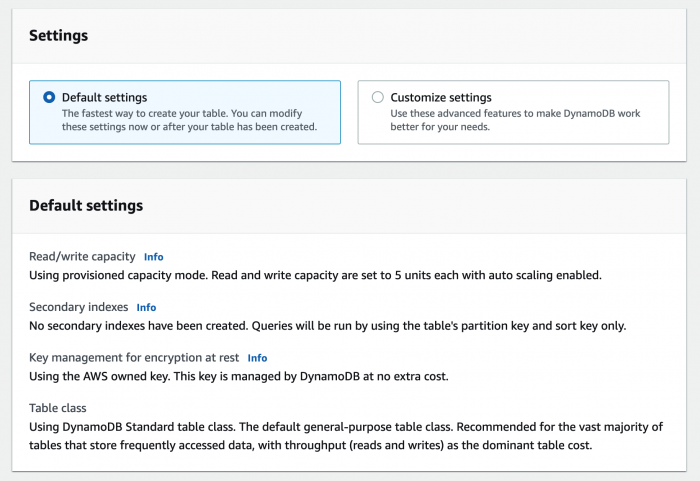700x481 pixels.
Task: Open Info link next to Read/write capacity
Action: [x=153, y=257]
